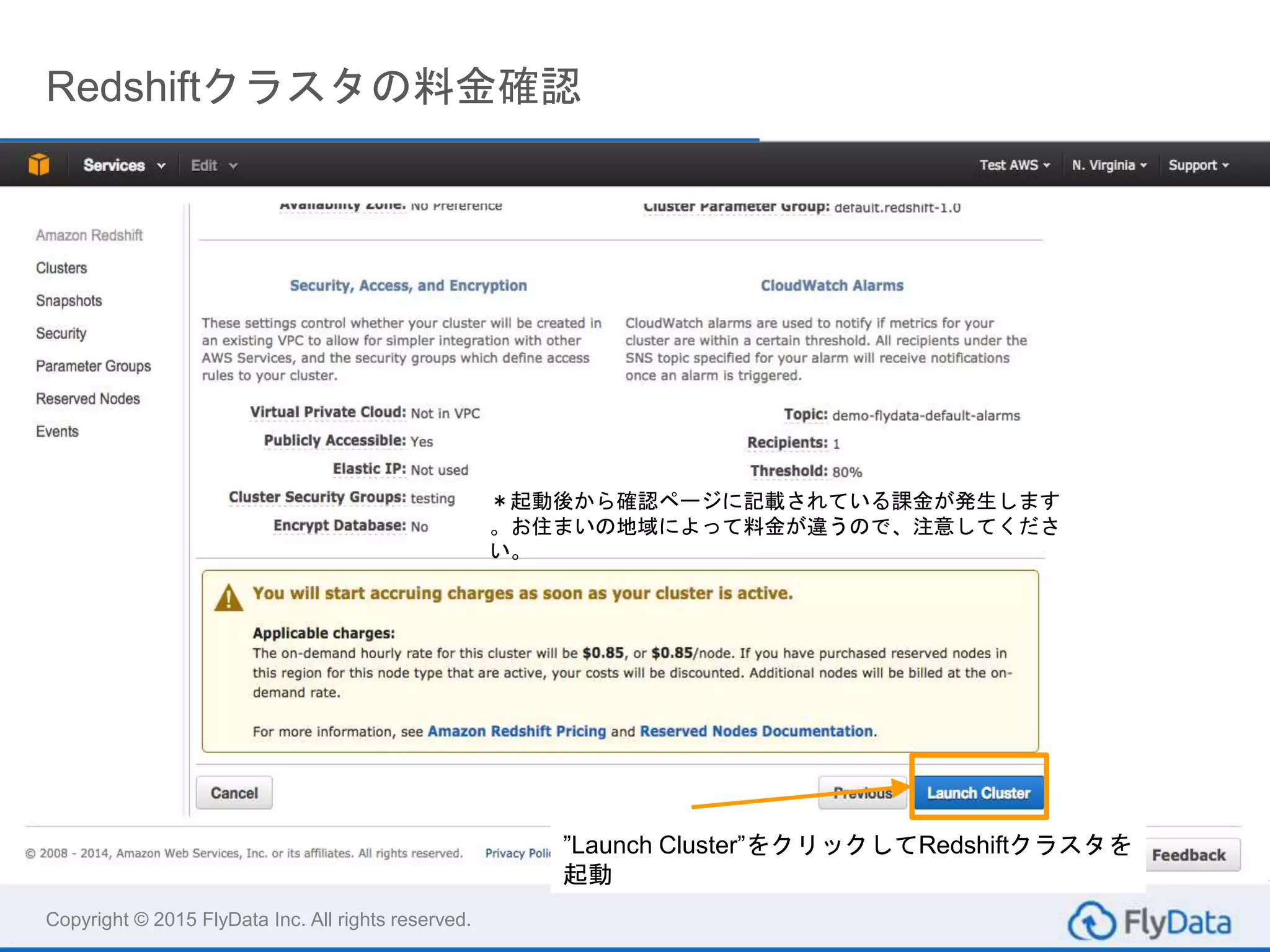Click the Launch Cluster button

pos(979,793)
